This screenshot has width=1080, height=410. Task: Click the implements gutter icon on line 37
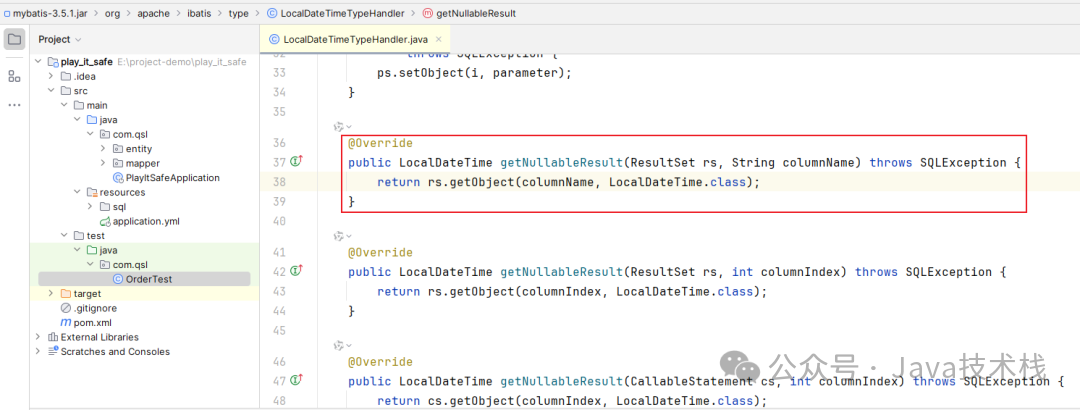click(298, 163)
